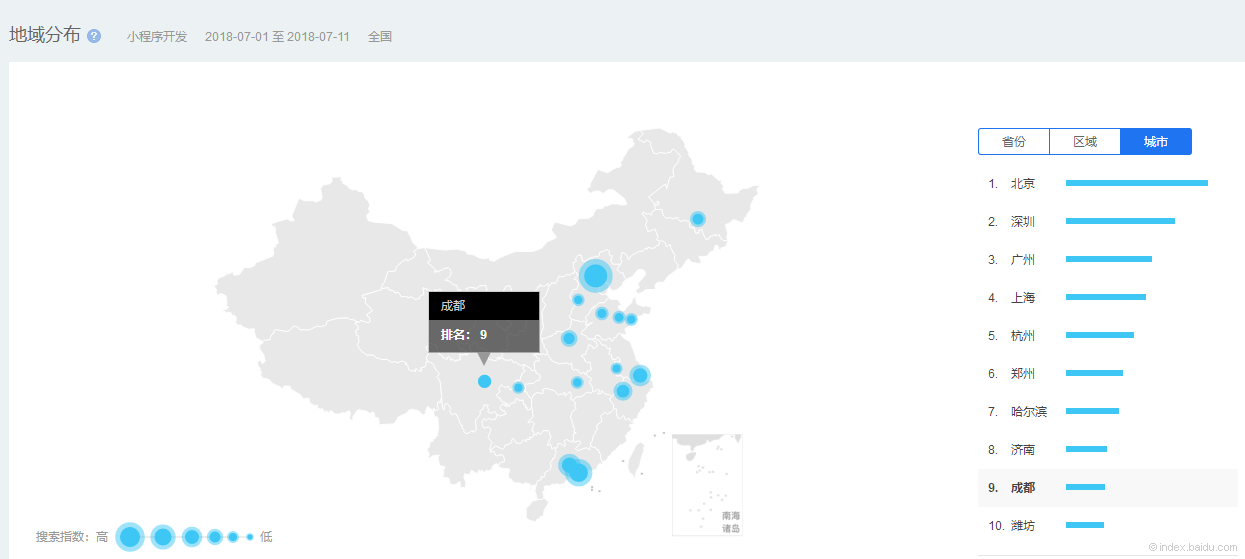This screenshot has height=559, width=1245.
Task: Click the Shanghai bubble on the east coast
Action: 640,376
